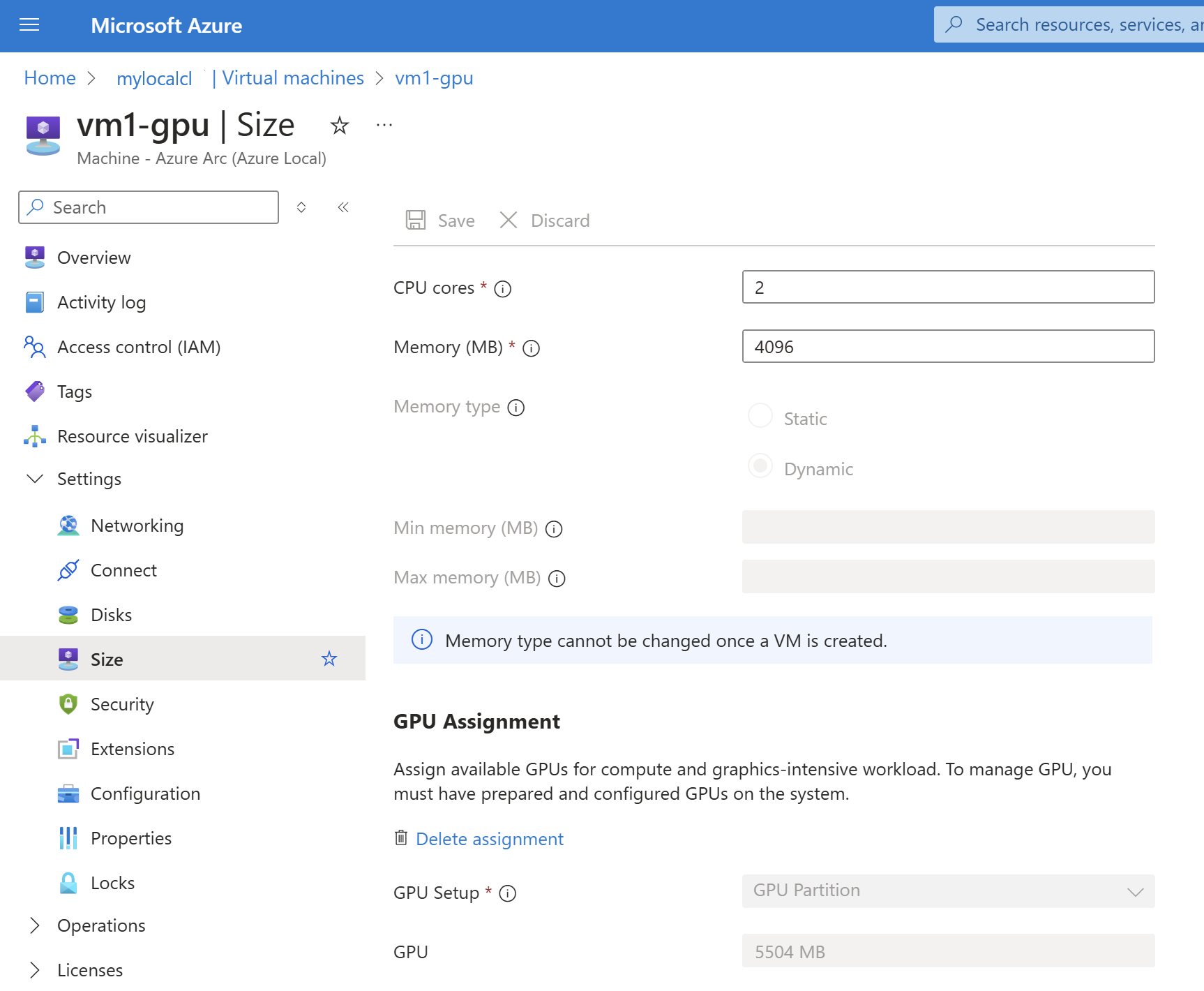This screenshot has width=1204, height=991.
Task: Open the more options ellipsis
Action: (x=384, y=126)
